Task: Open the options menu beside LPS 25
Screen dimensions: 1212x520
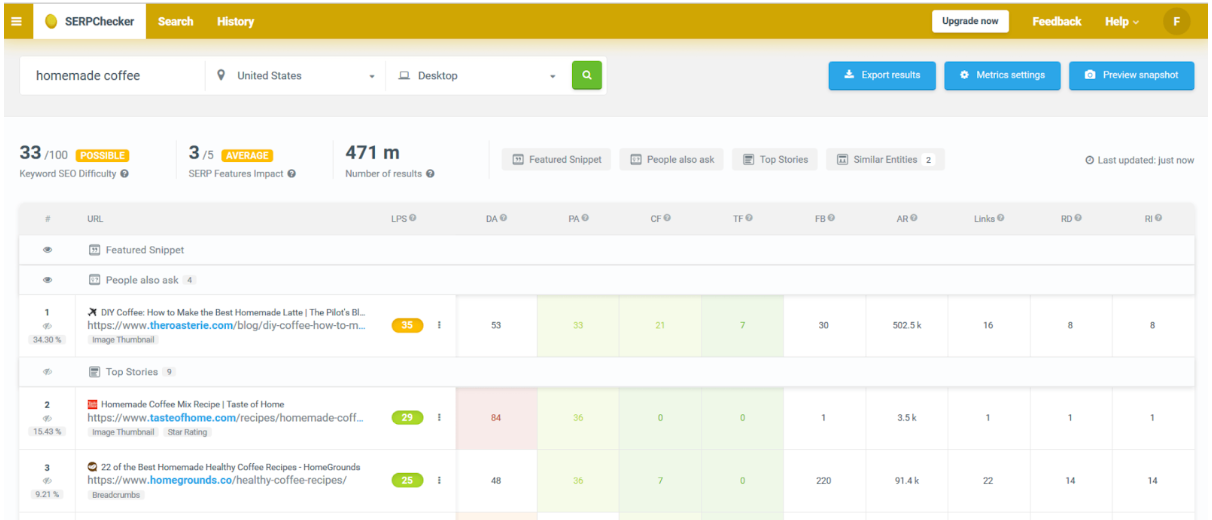Action: pos(439,480)
